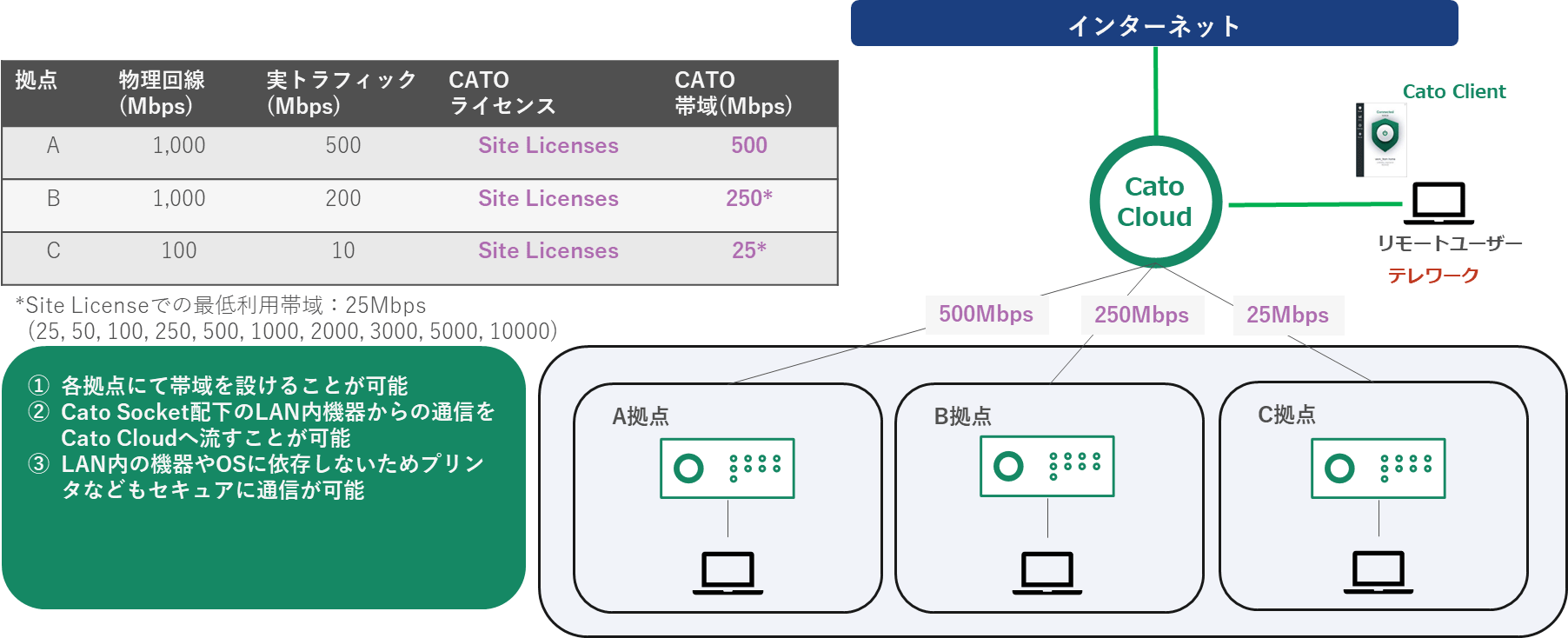Click Site Licenses in row A
The width and height of the screenshot is (1568, 638).
[548, 146]
